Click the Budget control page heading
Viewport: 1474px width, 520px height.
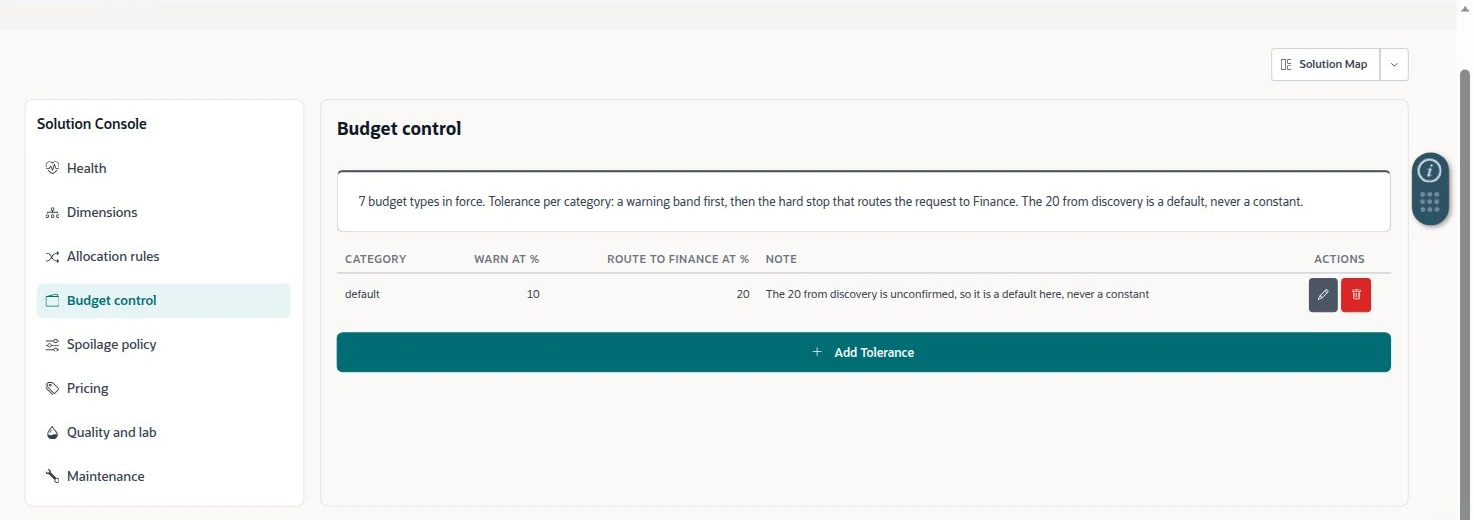399,128
